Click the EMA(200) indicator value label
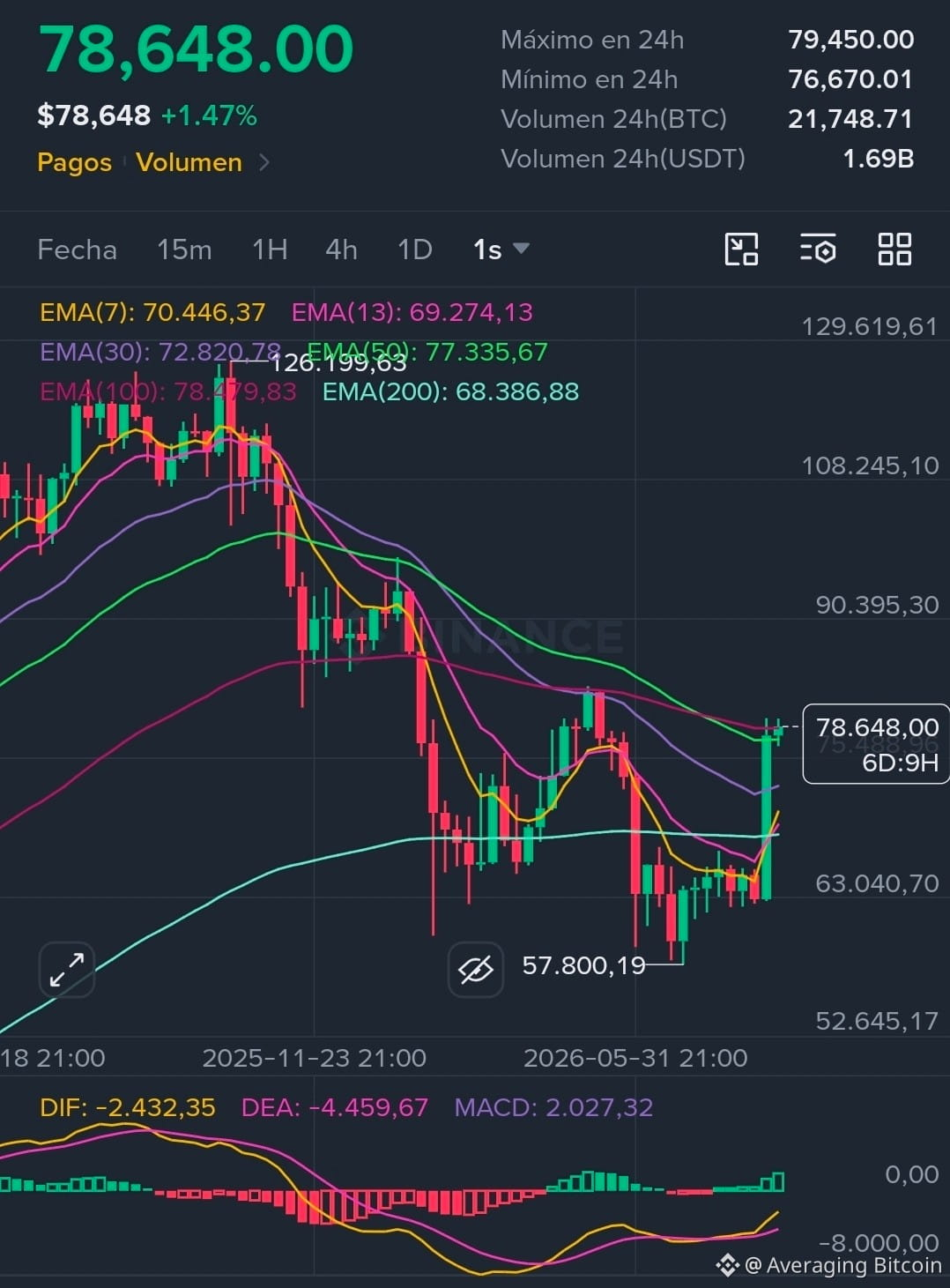The image size is (950, 1288). pos(450,391)
